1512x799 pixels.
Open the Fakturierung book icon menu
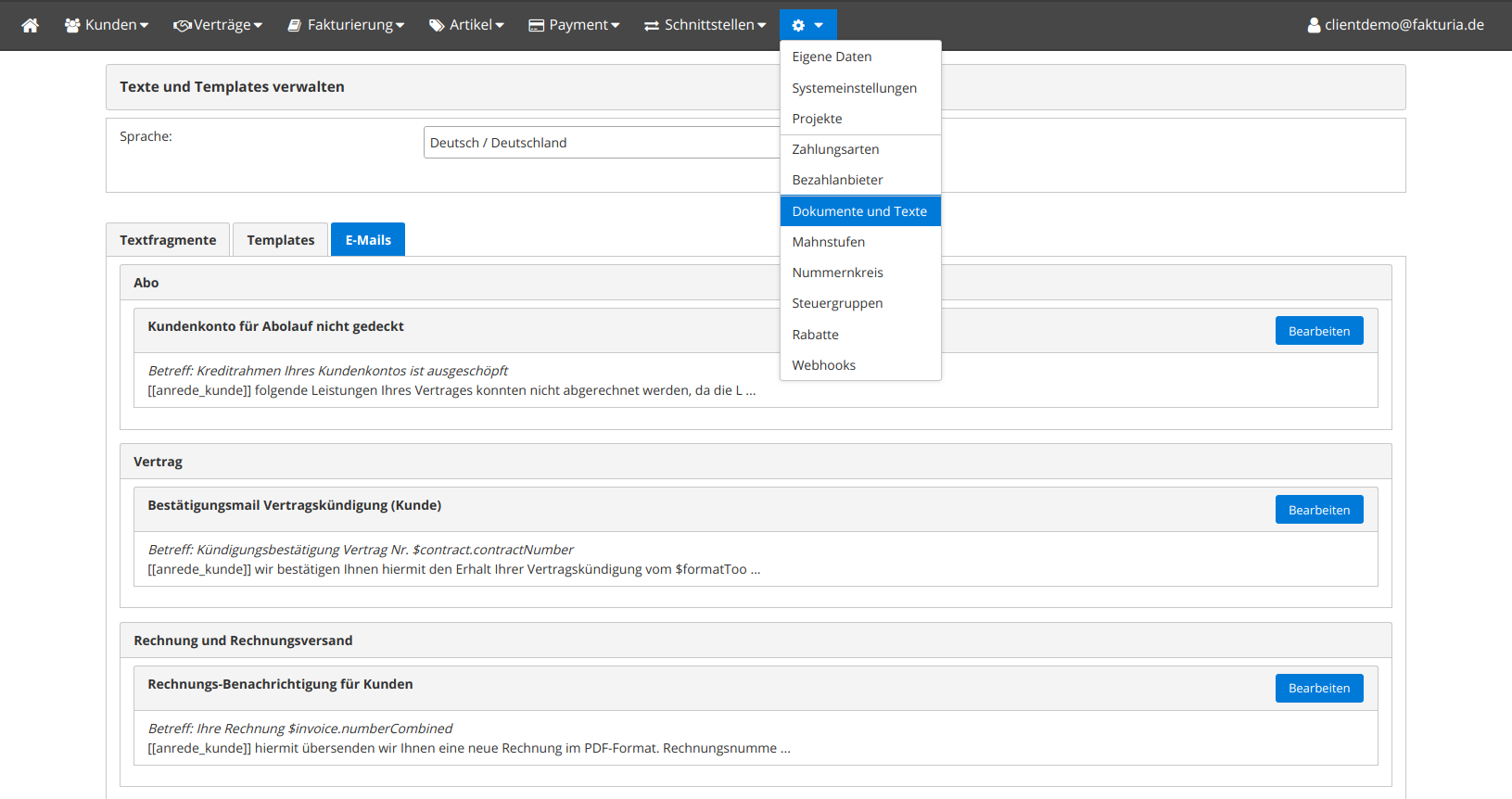tap(345, 25)
